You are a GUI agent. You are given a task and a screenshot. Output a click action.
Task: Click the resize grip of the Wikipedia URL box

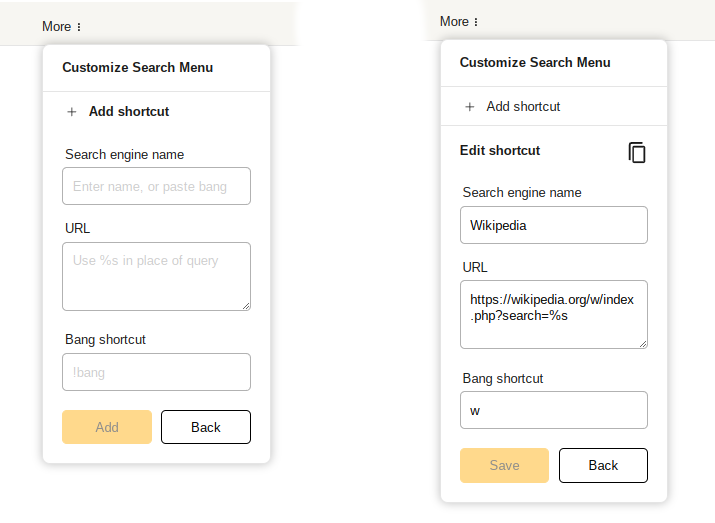pyautogui.click(x=642, y=343)
